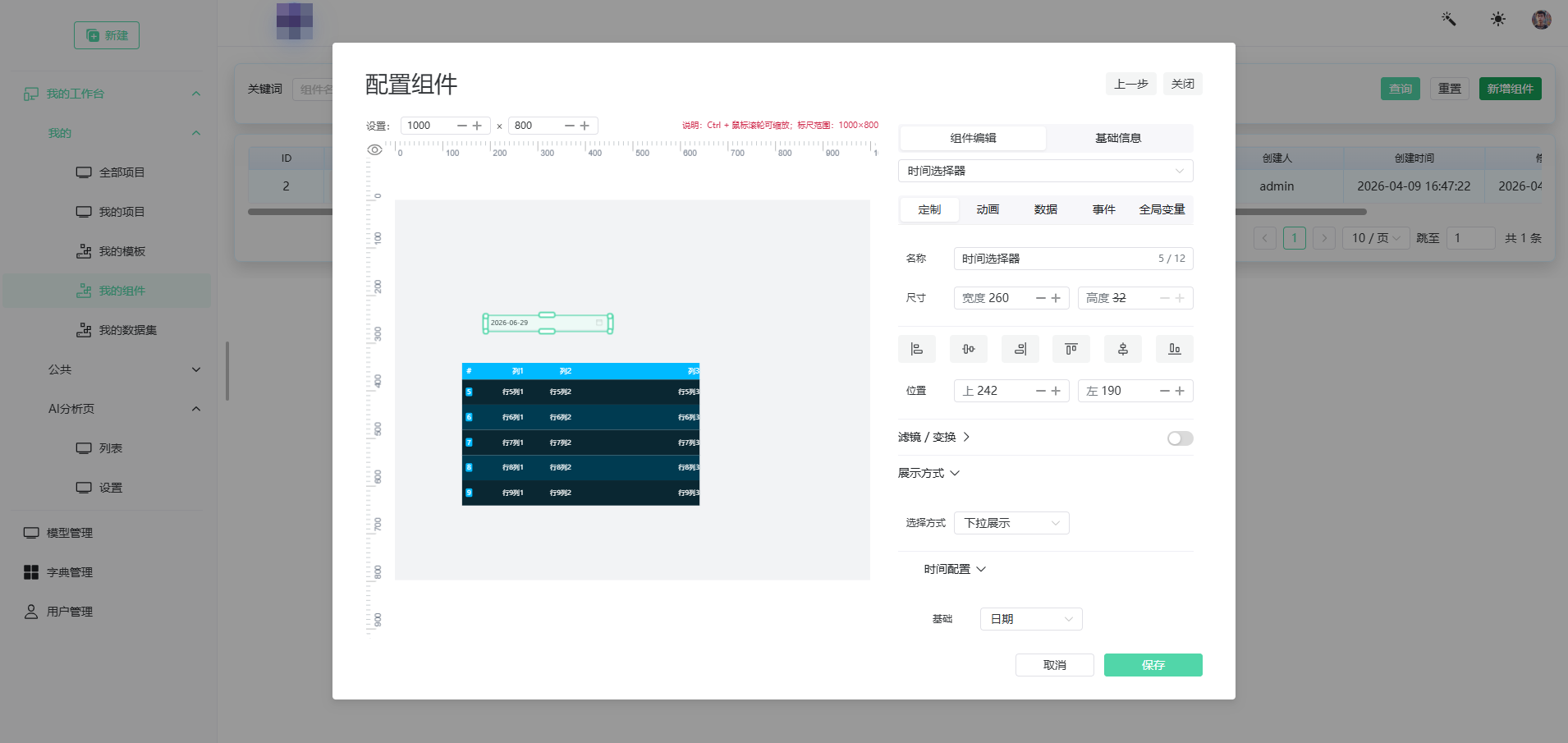Click 新增组件 button in background page
1568x743 pixels.
(x=1511, y=89)
